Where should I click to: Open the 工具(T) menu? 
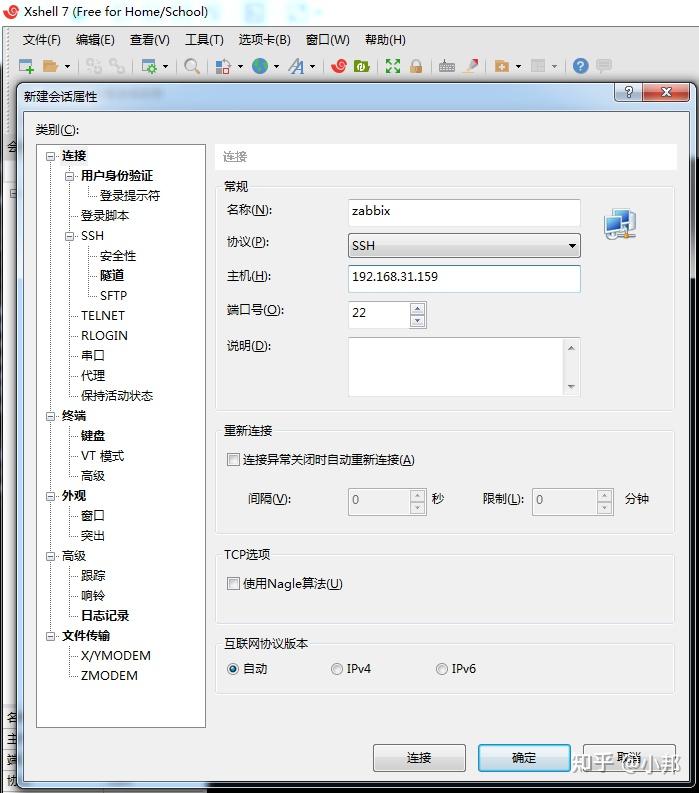click(204, 39)
